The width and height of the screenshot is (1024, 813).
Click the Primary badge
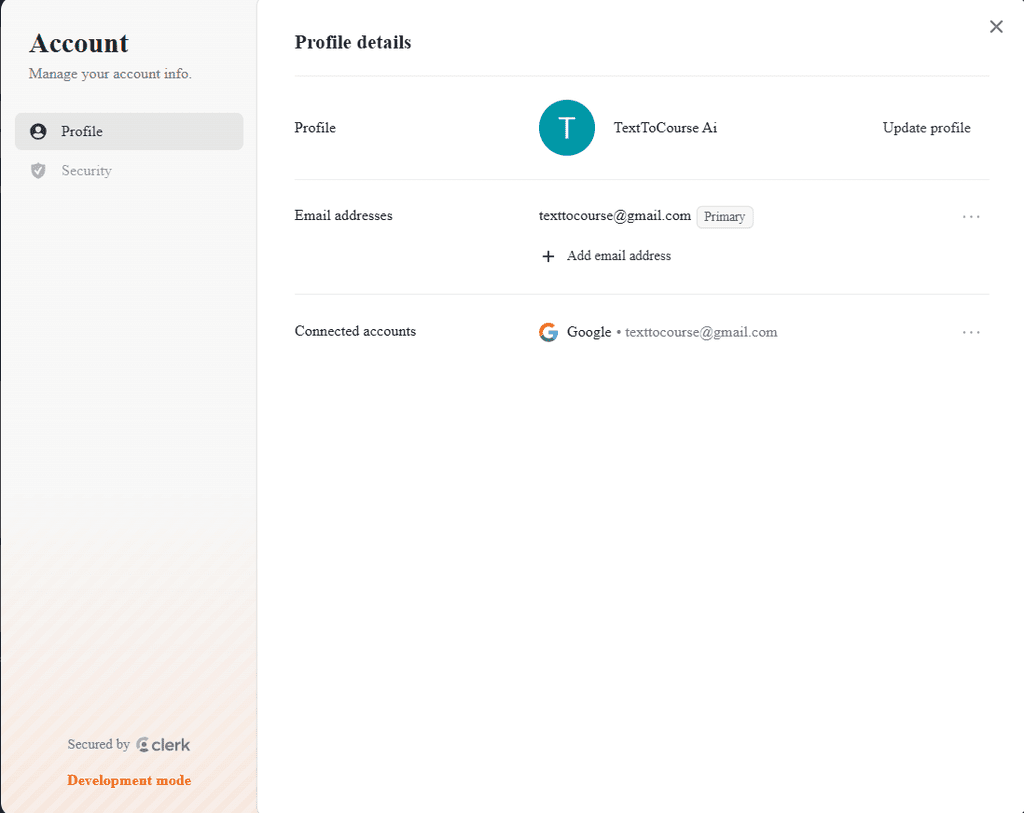pos(725,217)
